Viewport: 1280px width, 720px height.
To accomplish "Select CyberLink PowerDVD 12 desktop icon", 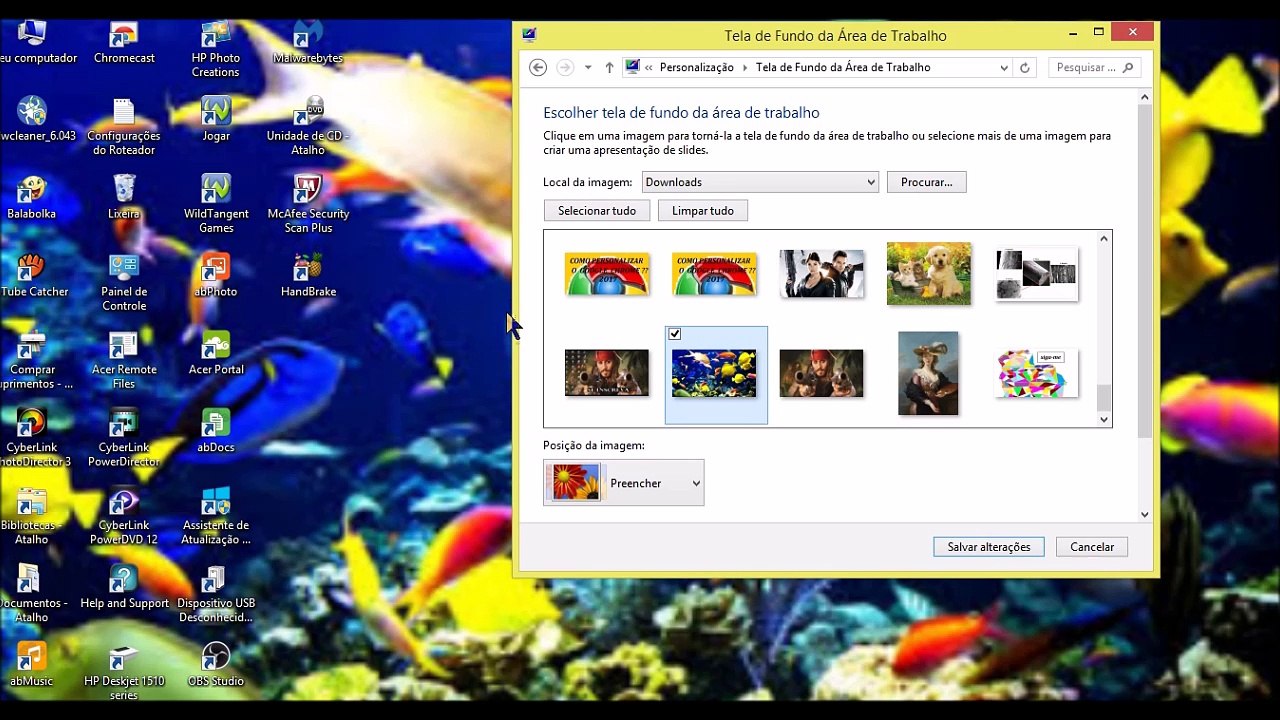I will [x=124, y=517].
